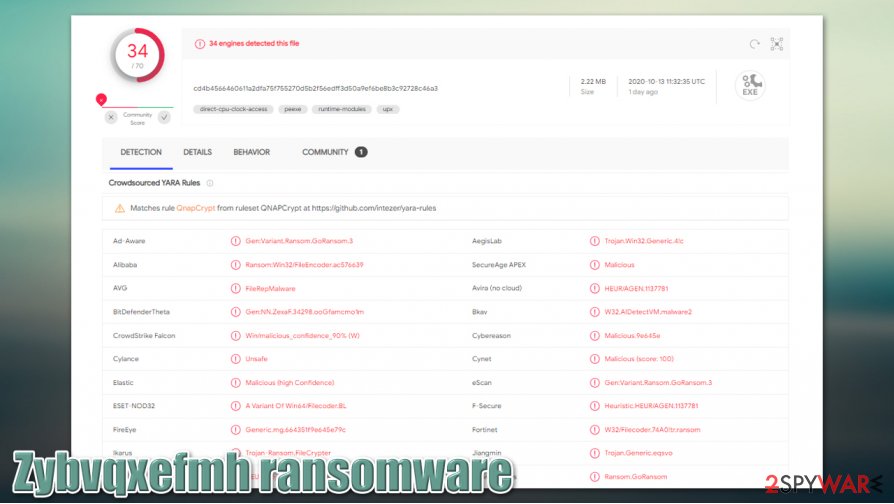Image resolution: width=894 pixels, height=504 pixels.
Task: Click the '2.22 MB' file size value
Action: (x=593, y=82)
